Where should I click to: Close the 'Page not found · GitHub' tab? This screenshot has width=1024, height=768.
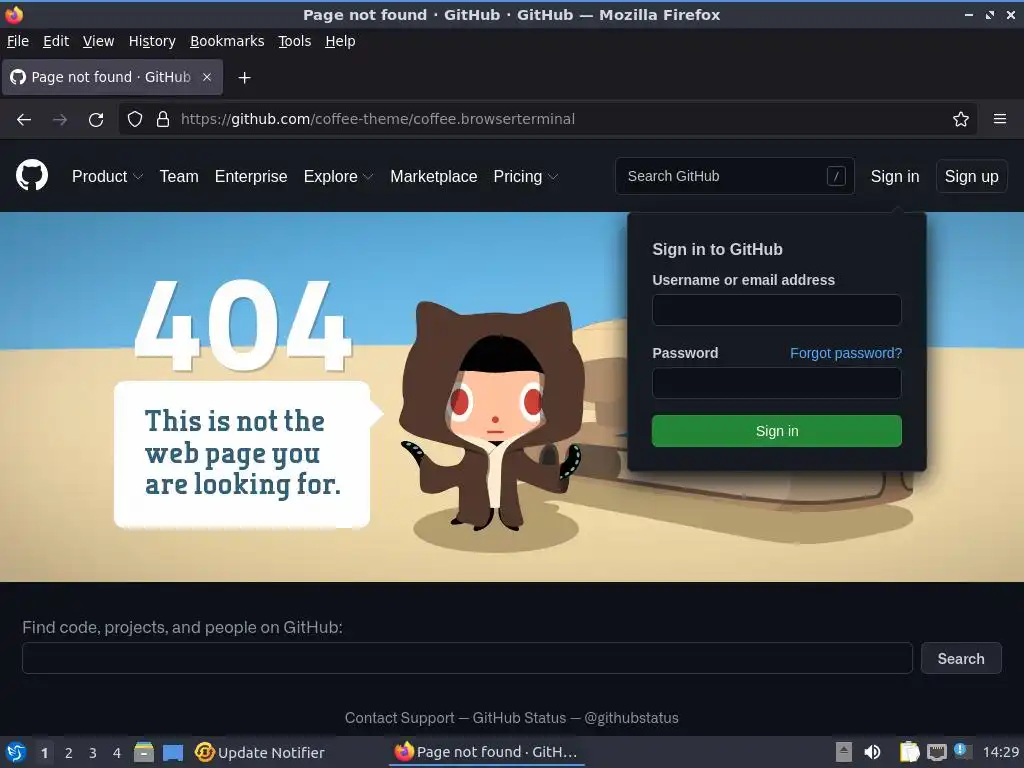click(x=207, y=77)
